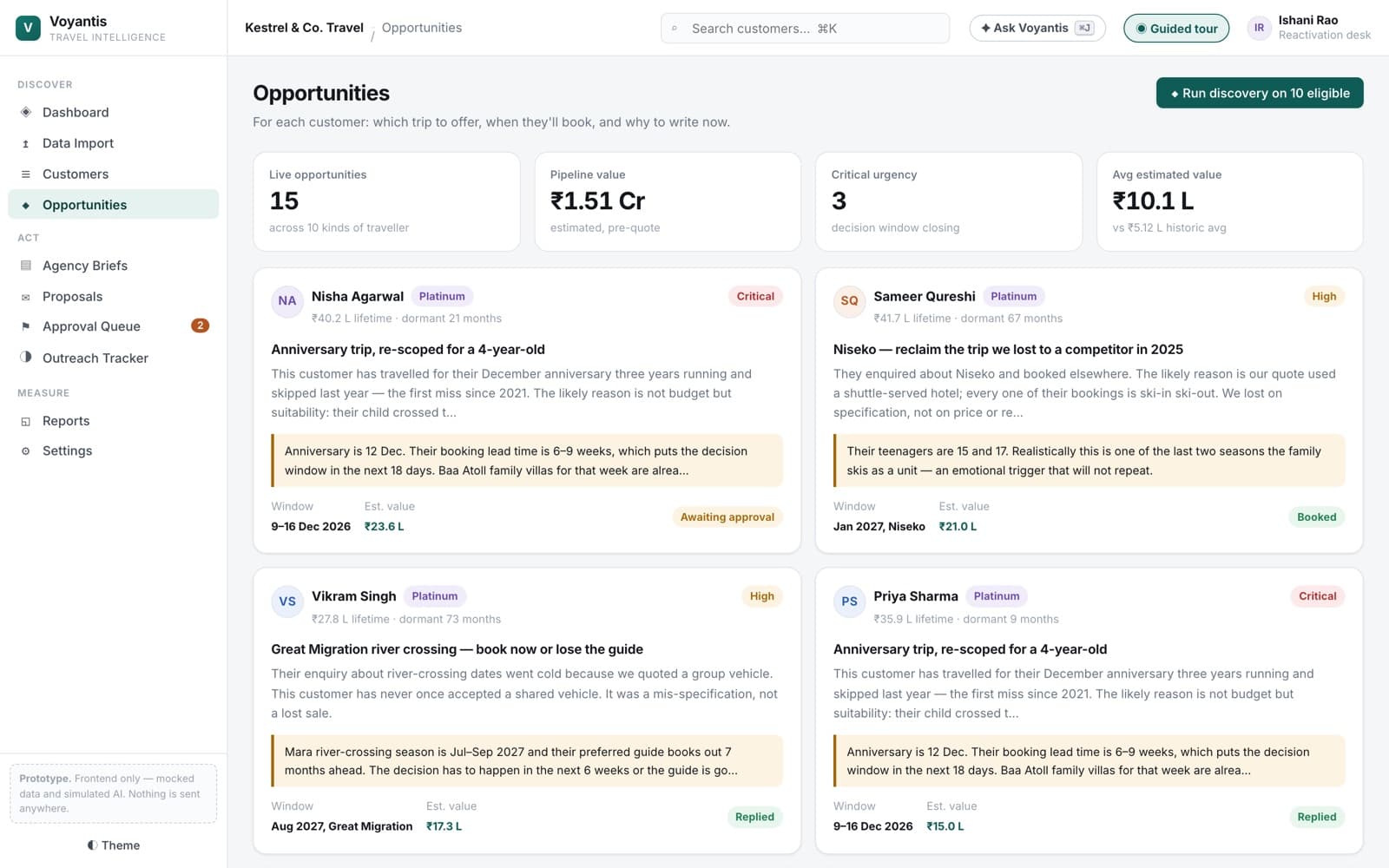
Task: Toggle the Theme switch in the sidebar
Action: coord(113,845)
